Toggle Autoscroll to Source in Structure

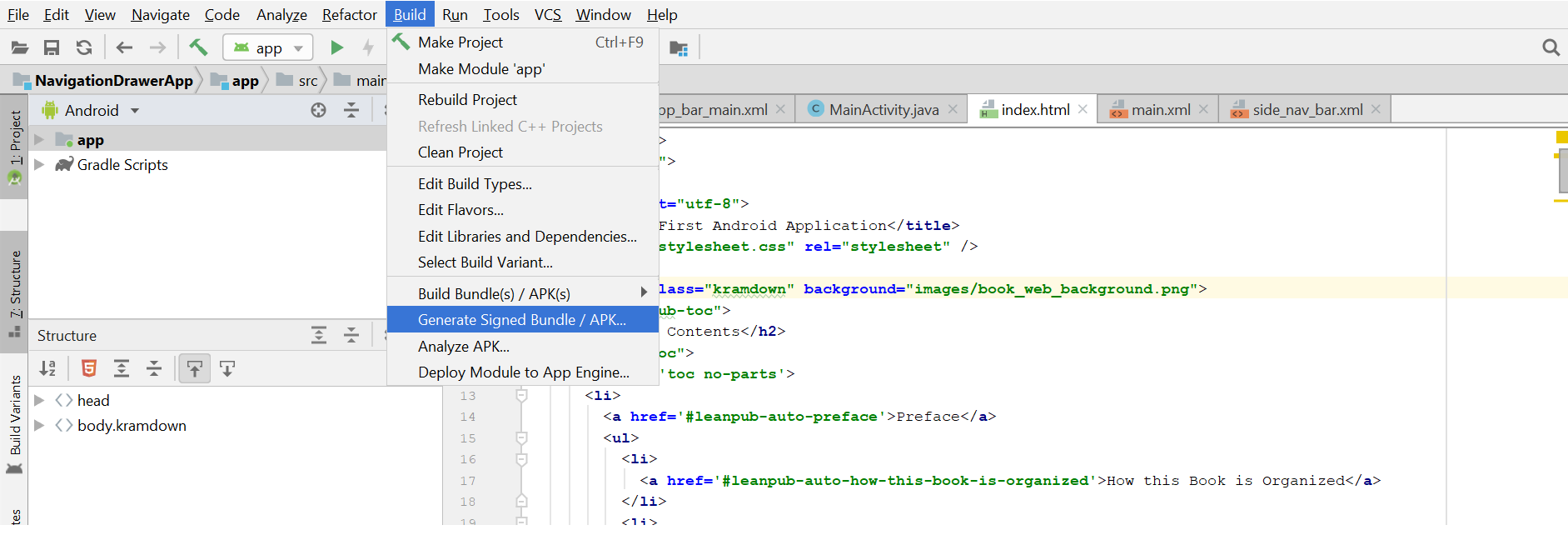pos(195,368)
